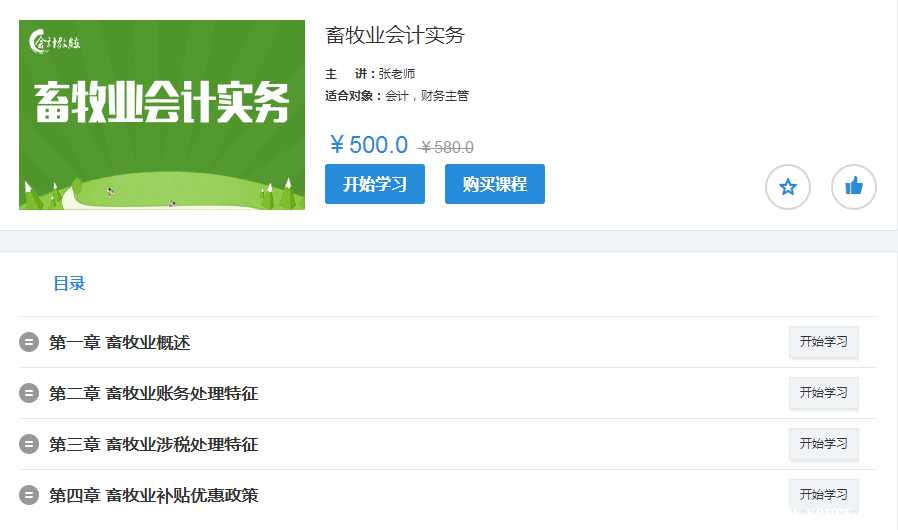The image size is (898, 530).
Task: Click 开始学习 for 第三章 畜牧业涉税处理特征
Action: coord(823,444)
